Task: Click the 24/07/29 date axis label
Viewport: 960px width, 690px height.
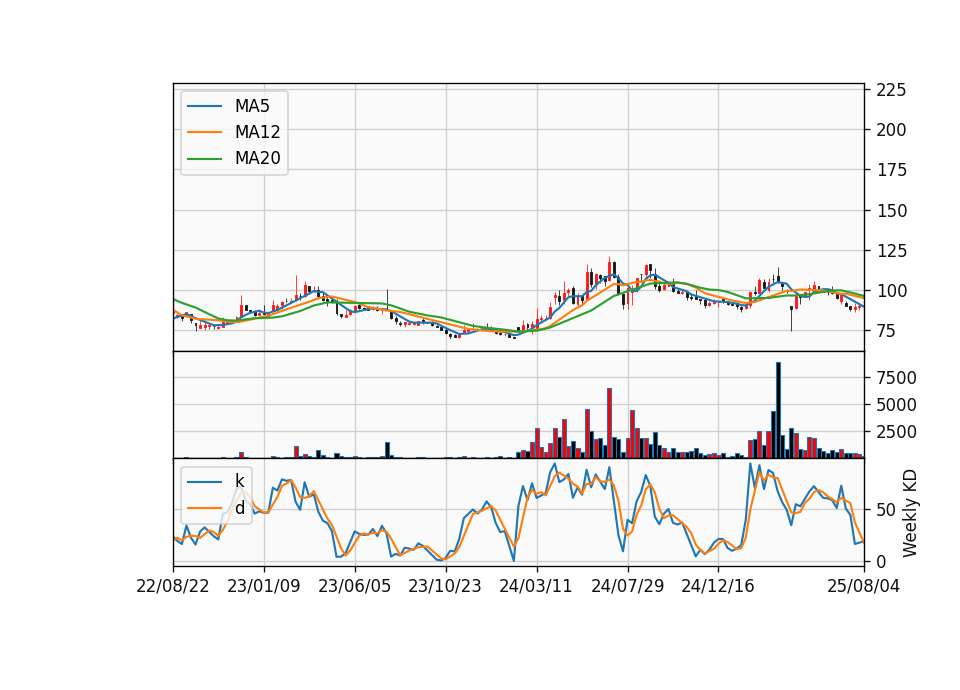Action: click(628, 586)
